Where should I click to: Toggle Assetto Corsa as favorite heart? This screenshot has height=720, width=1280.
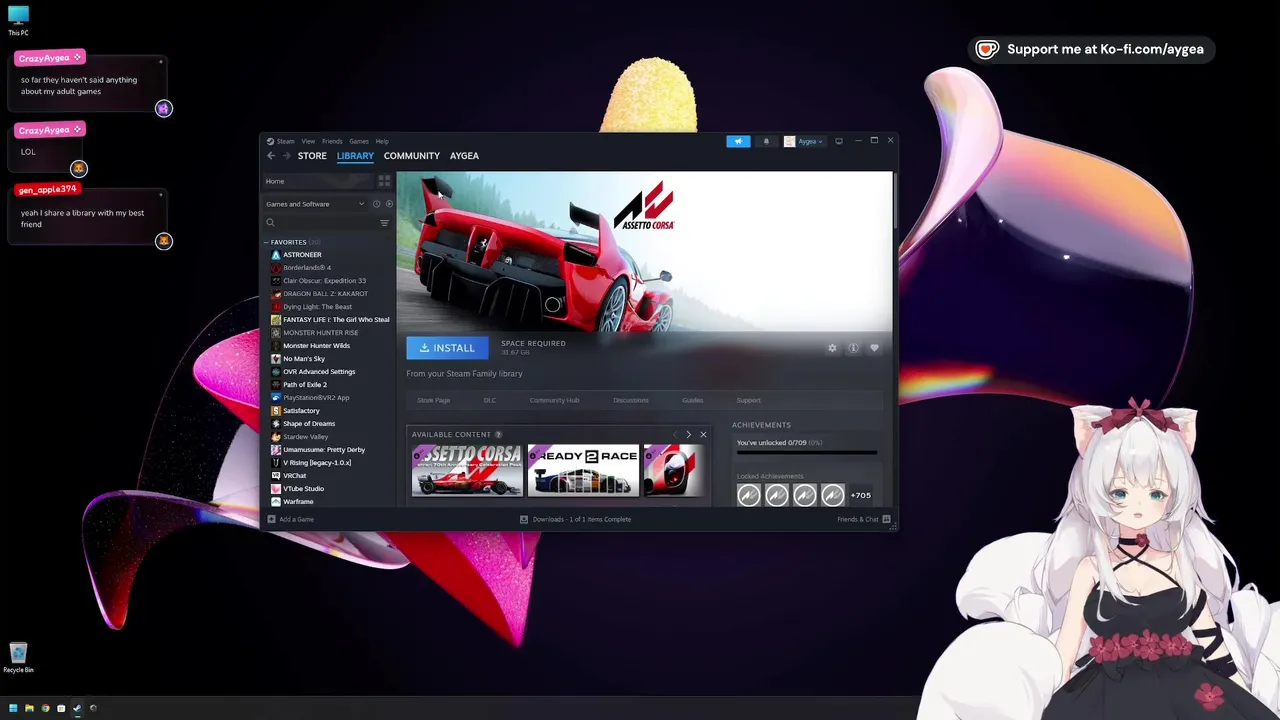(874, 348)
